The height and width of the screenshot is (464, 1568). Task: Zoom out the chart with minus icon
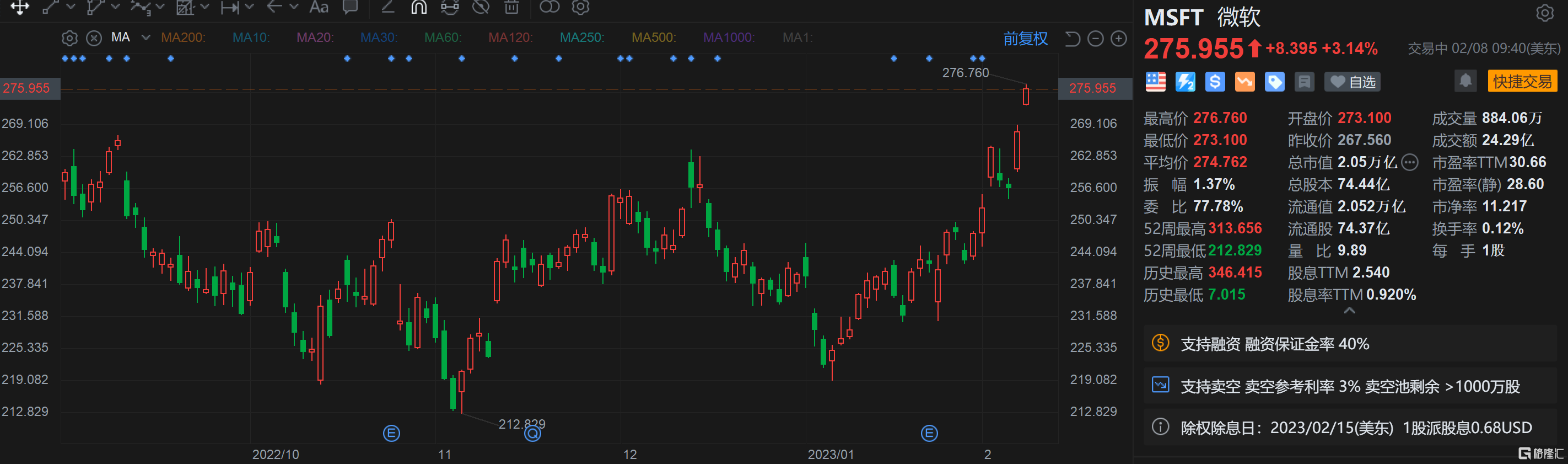pos(1095,39)
